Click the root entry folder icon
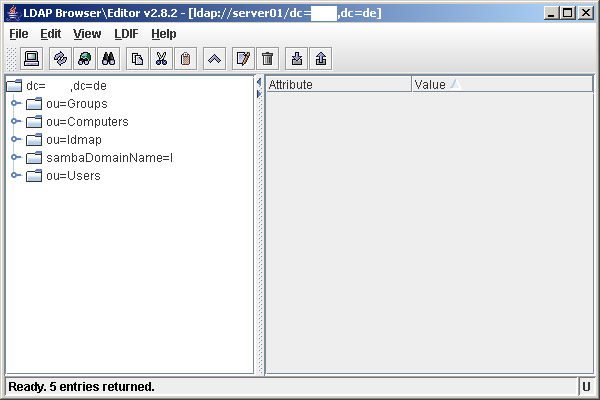The width and height of the screenshot is (600, 400). tap(14, 85)
